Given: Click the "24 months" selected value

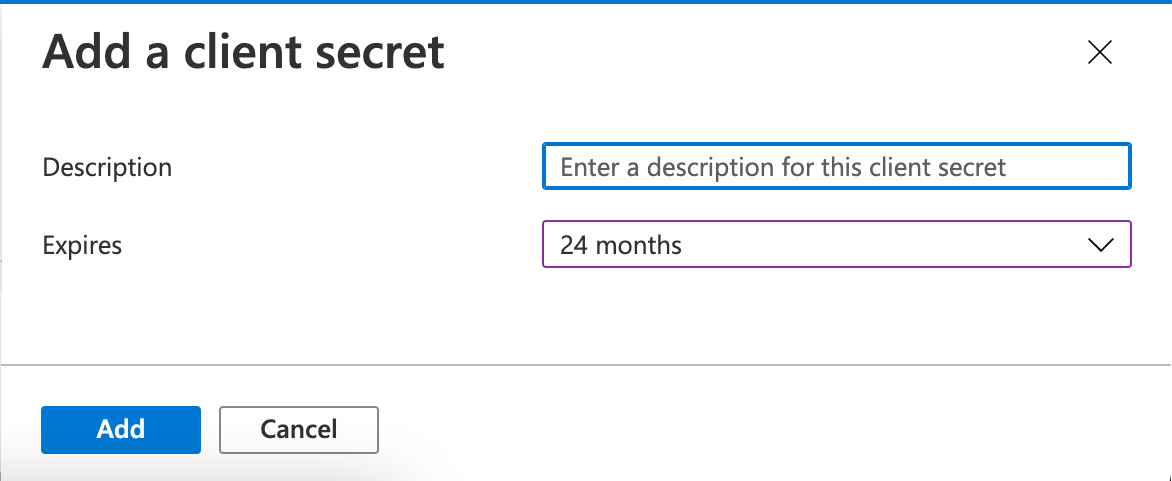Looking at the screenshot, I should coord(621,245).
